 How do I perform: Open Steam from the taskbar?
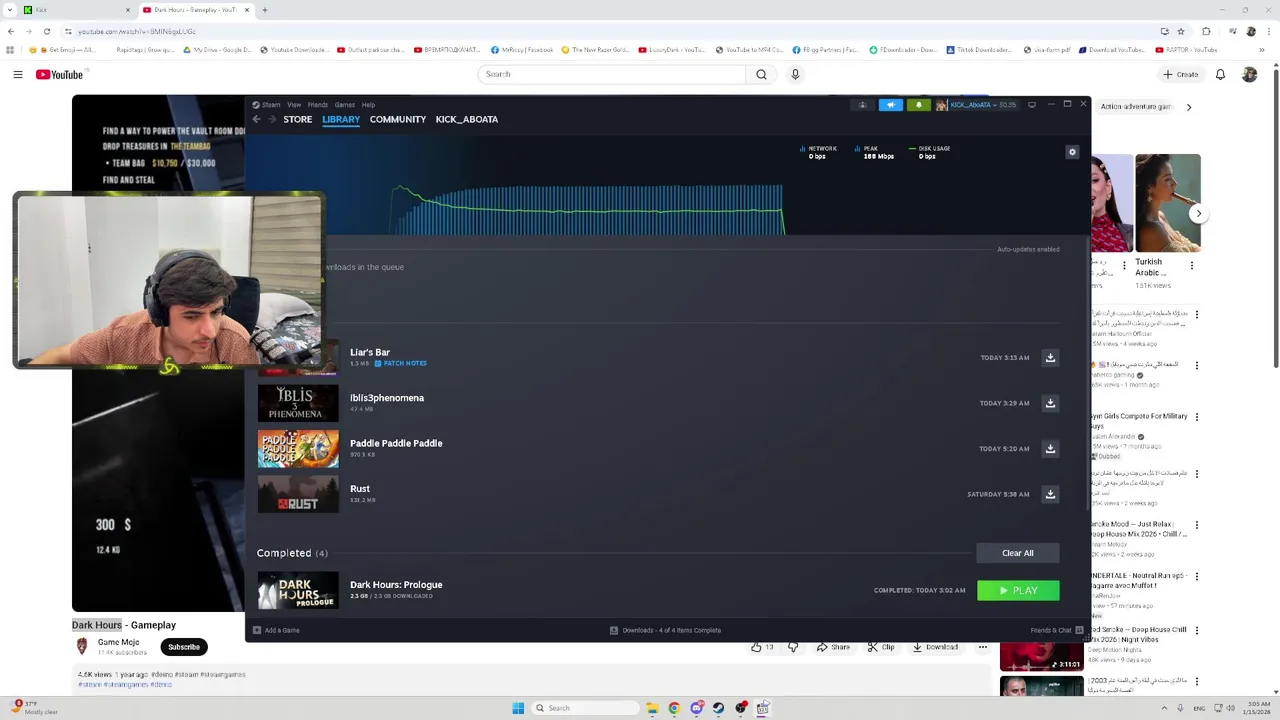(718, 708)
